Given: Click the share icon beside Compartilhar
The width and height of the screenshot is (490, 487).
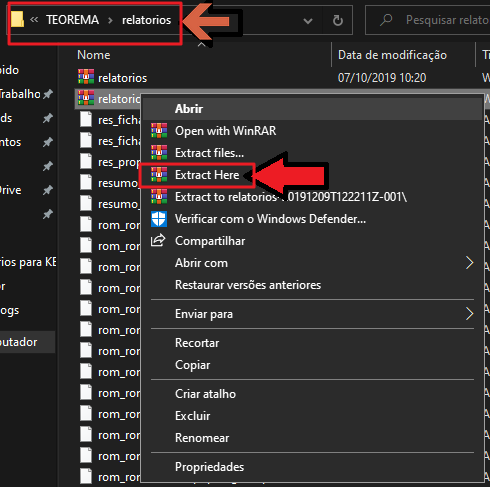Looking at the screenshot, I should point(158,240).
